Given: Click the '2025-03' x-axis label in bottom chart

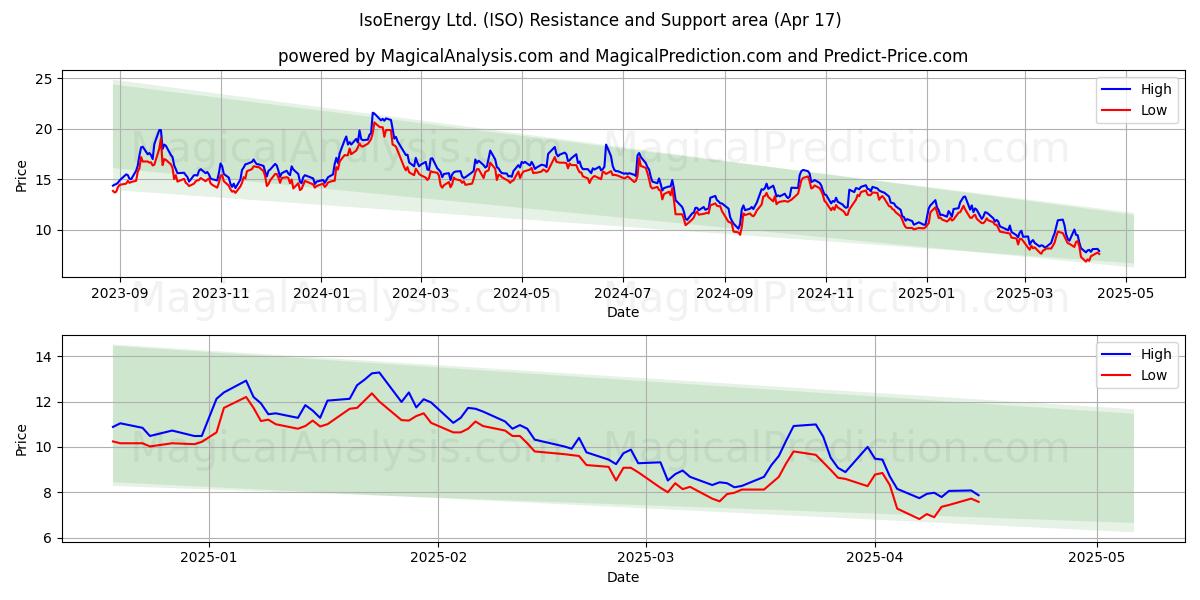Looking at the screenshot, I should coord(646,559).
